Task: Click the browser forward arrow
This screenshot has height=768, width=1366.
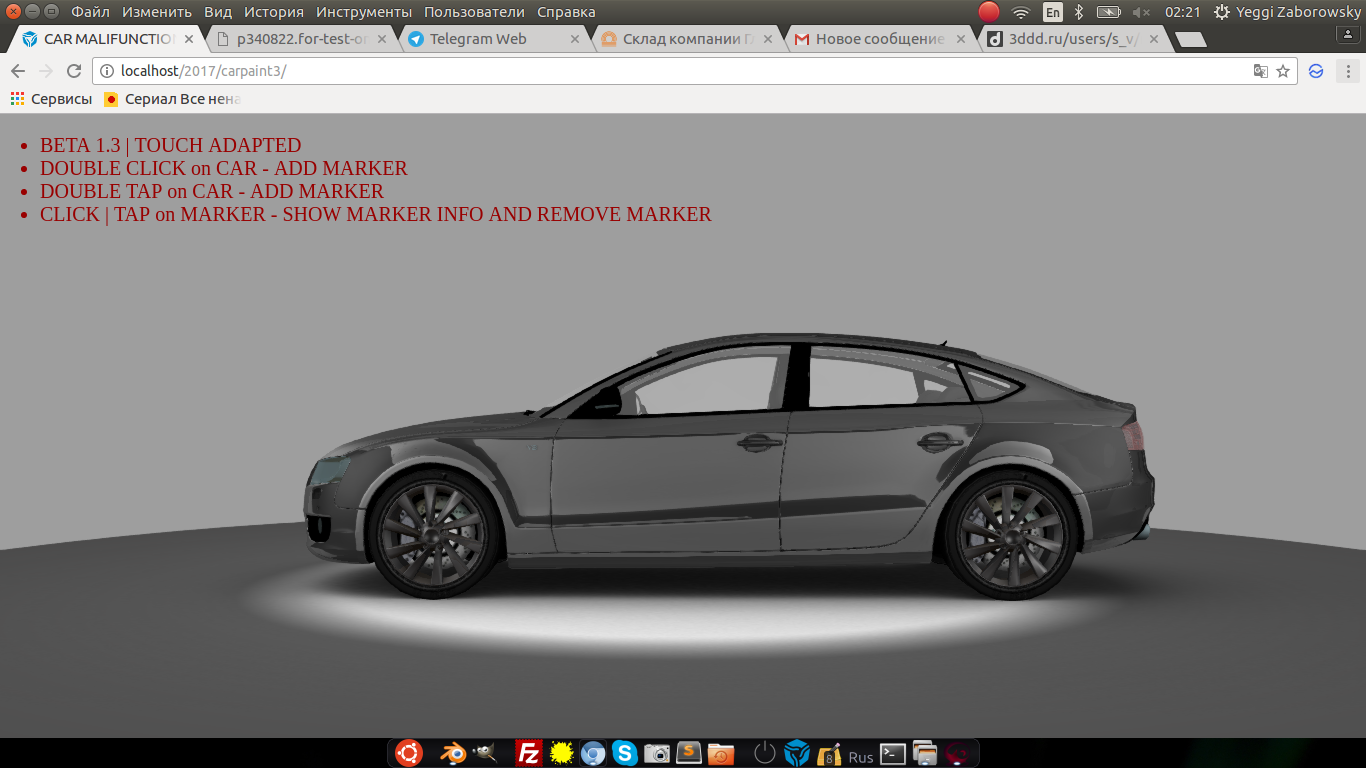Action: [x=45, y=71]
